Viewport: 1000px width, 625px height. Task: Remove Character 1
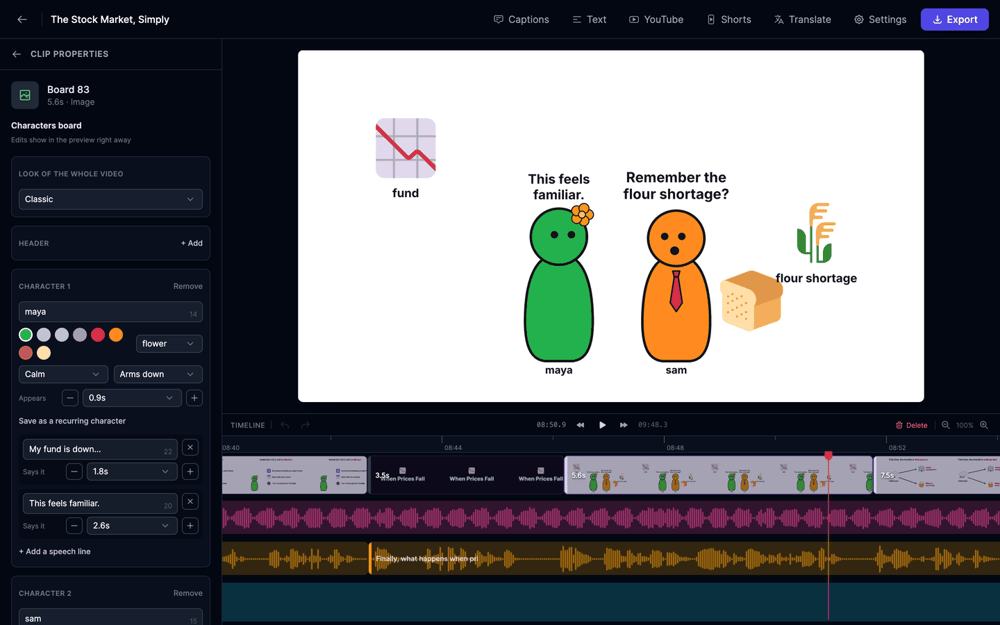coord(188,286)
